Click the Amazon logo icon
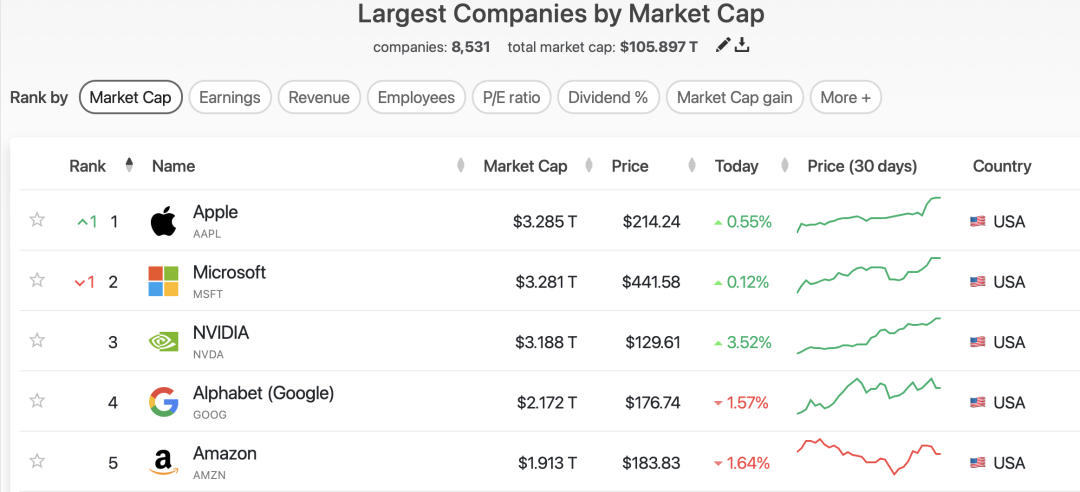This screenshot has width=1080, height=492. [163, 462]
